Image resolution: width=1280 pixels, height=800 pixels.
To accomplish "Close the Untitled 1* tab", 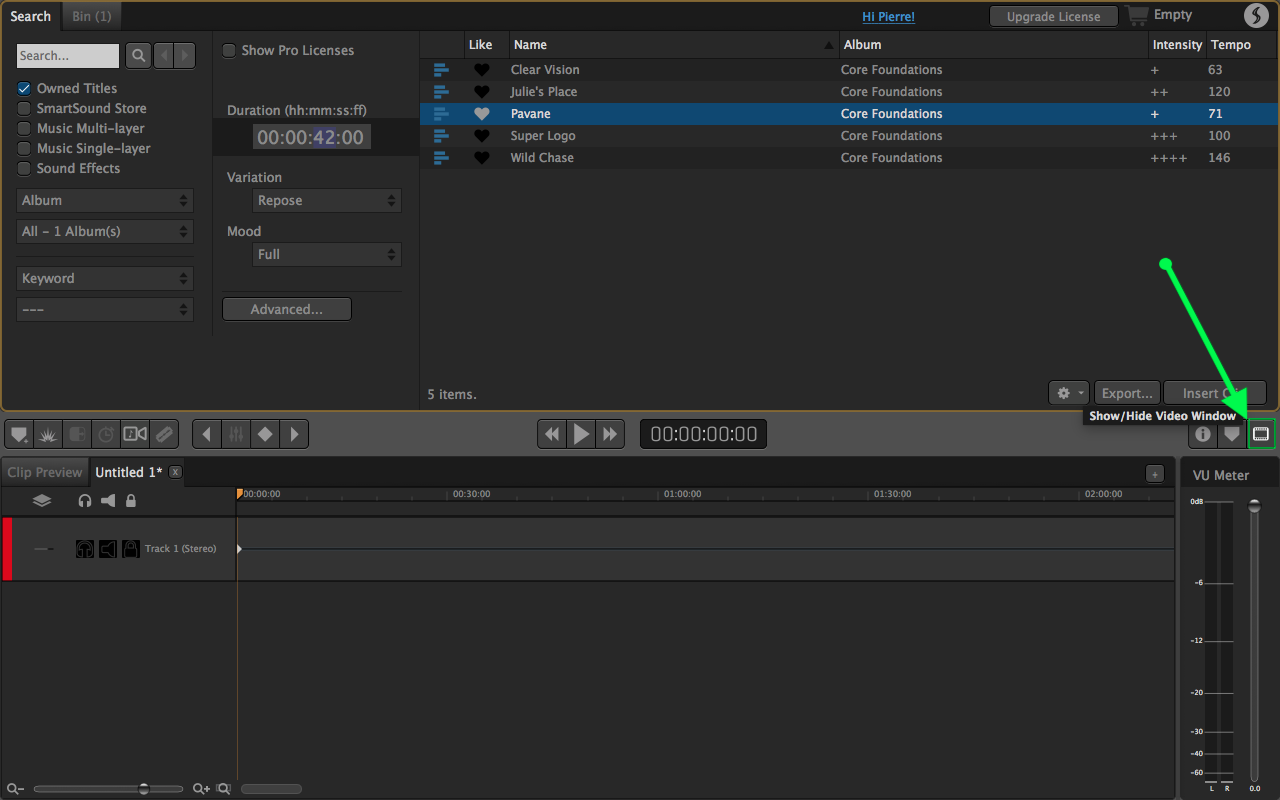I will click(x=176, y=472).
